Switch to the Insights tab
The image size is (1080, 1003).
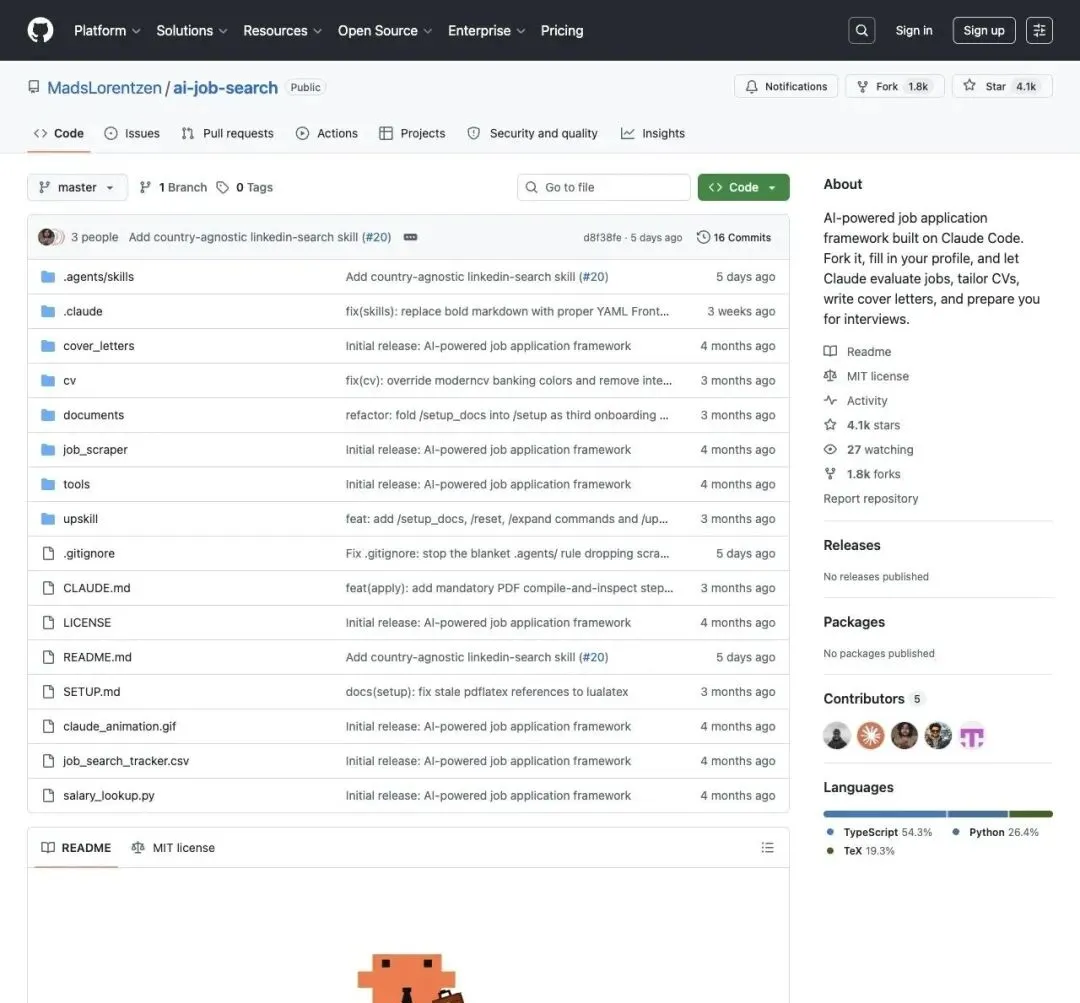652,134
